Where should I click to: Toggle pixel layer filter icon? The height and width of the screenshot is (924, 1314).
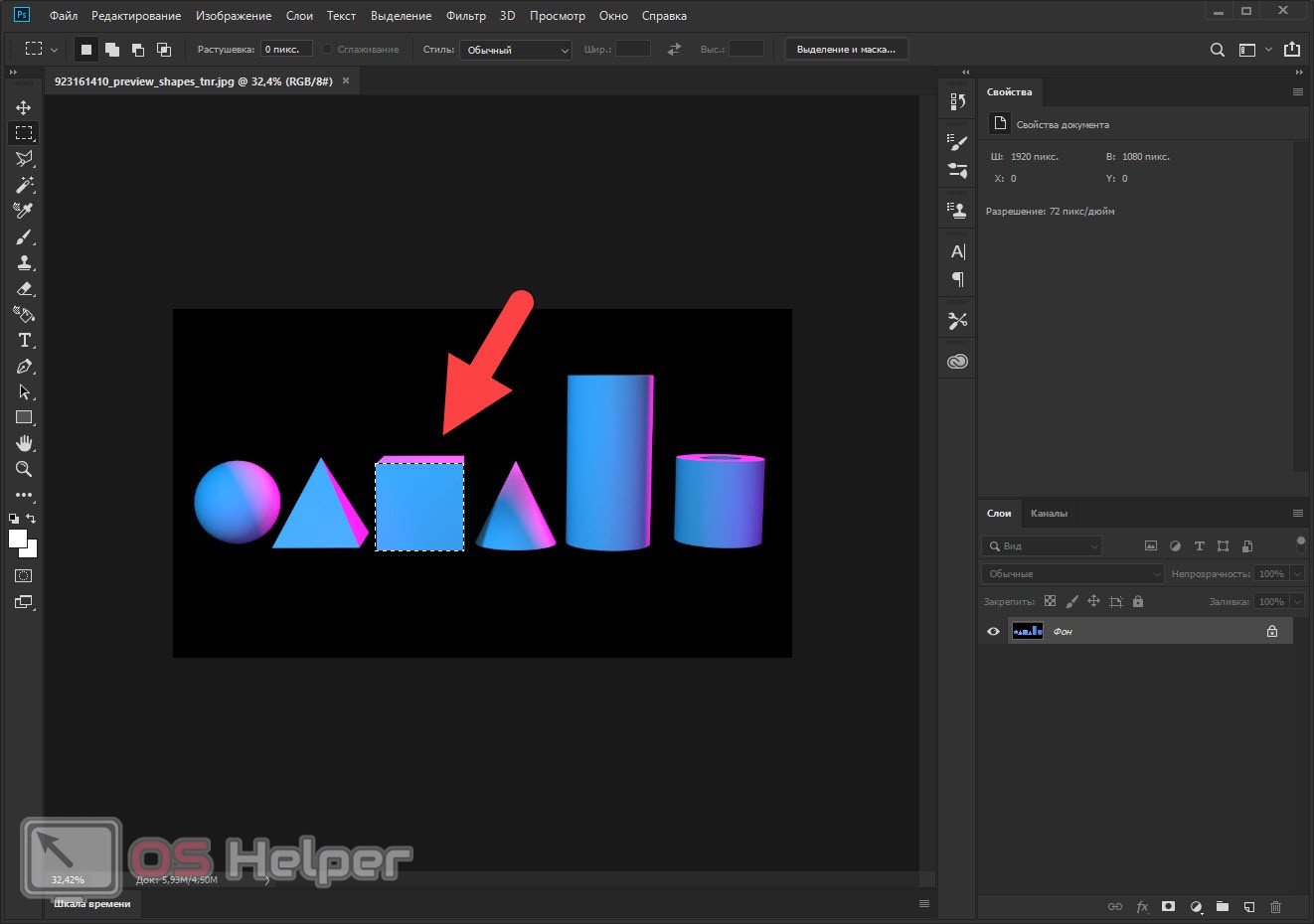click(x=1151, y=545)
